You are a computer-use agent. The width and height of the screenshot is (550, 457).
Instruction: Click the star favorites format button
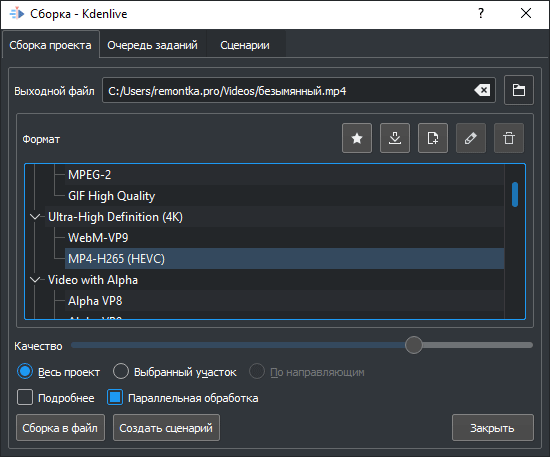357,138
